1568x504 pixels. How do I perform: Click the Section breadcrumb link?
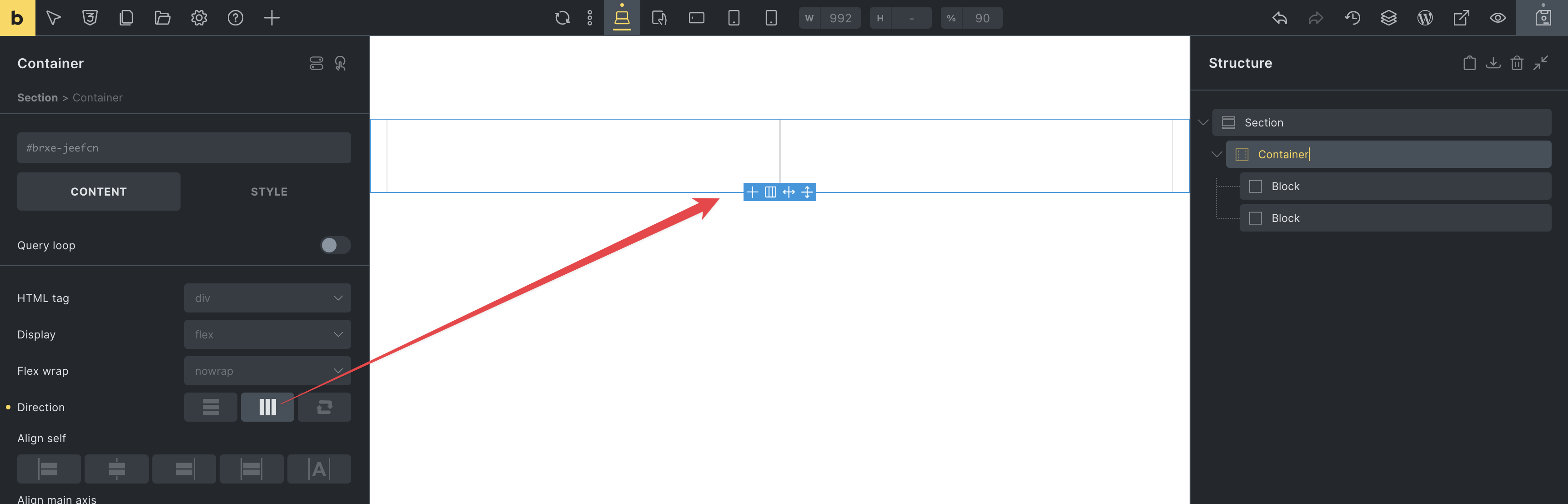[37, 97]
